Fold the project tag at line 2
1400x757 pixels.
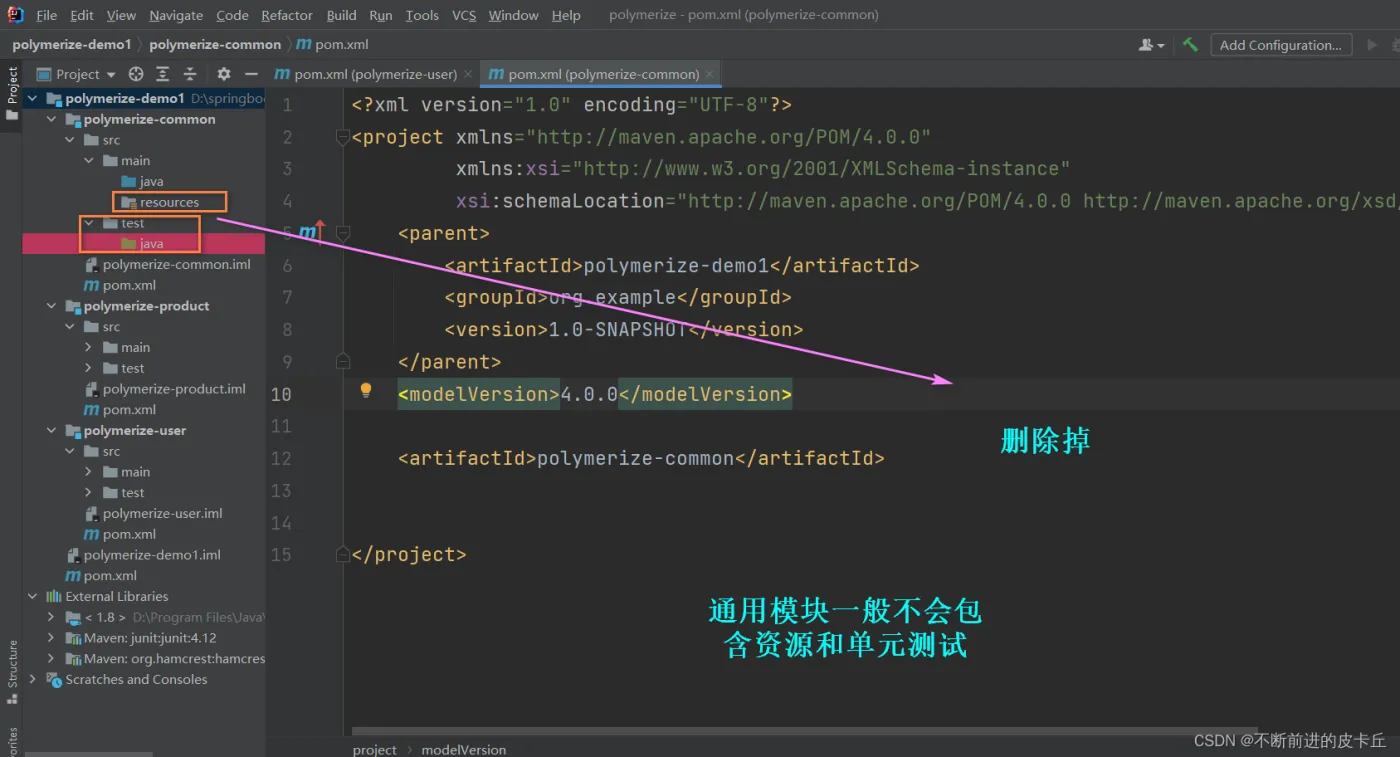tap(343, 137)
